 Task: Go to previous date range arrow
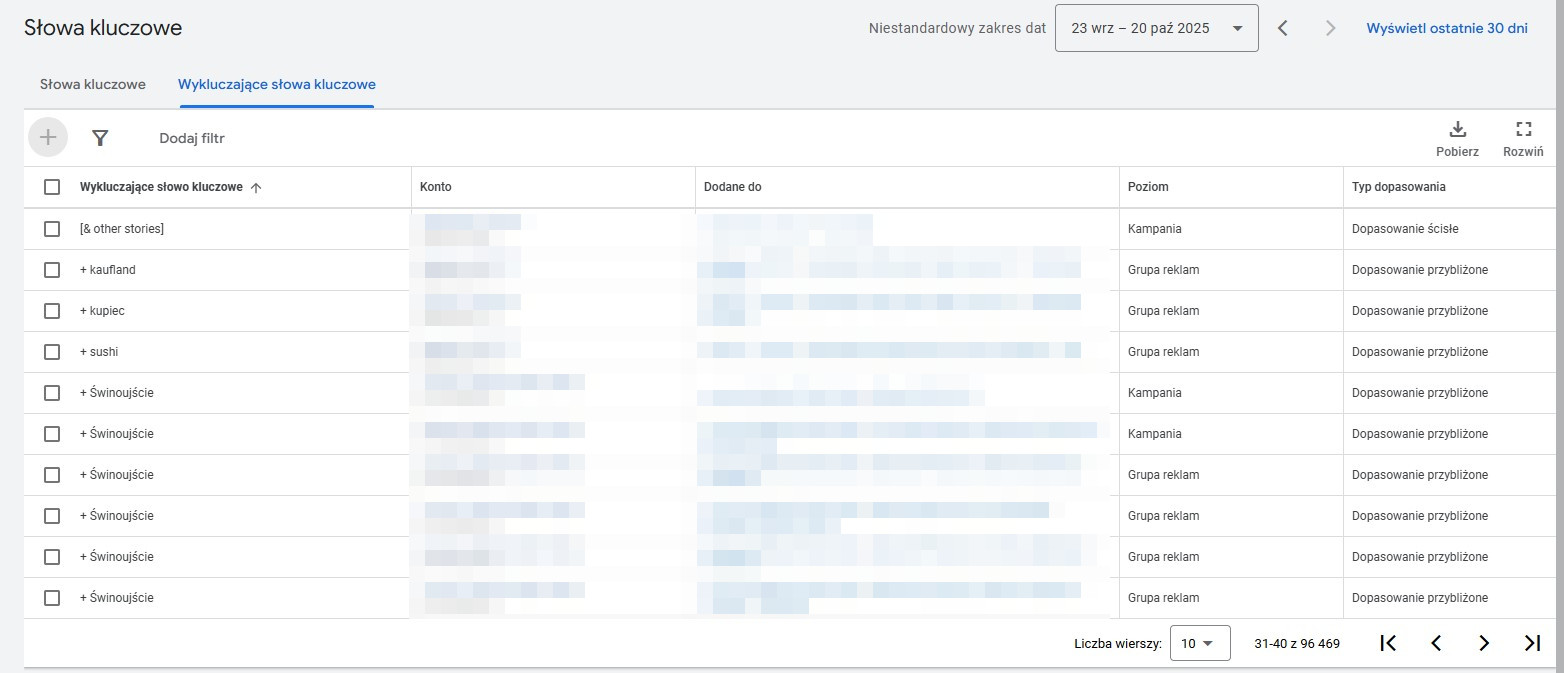(x=1283, y=28)
